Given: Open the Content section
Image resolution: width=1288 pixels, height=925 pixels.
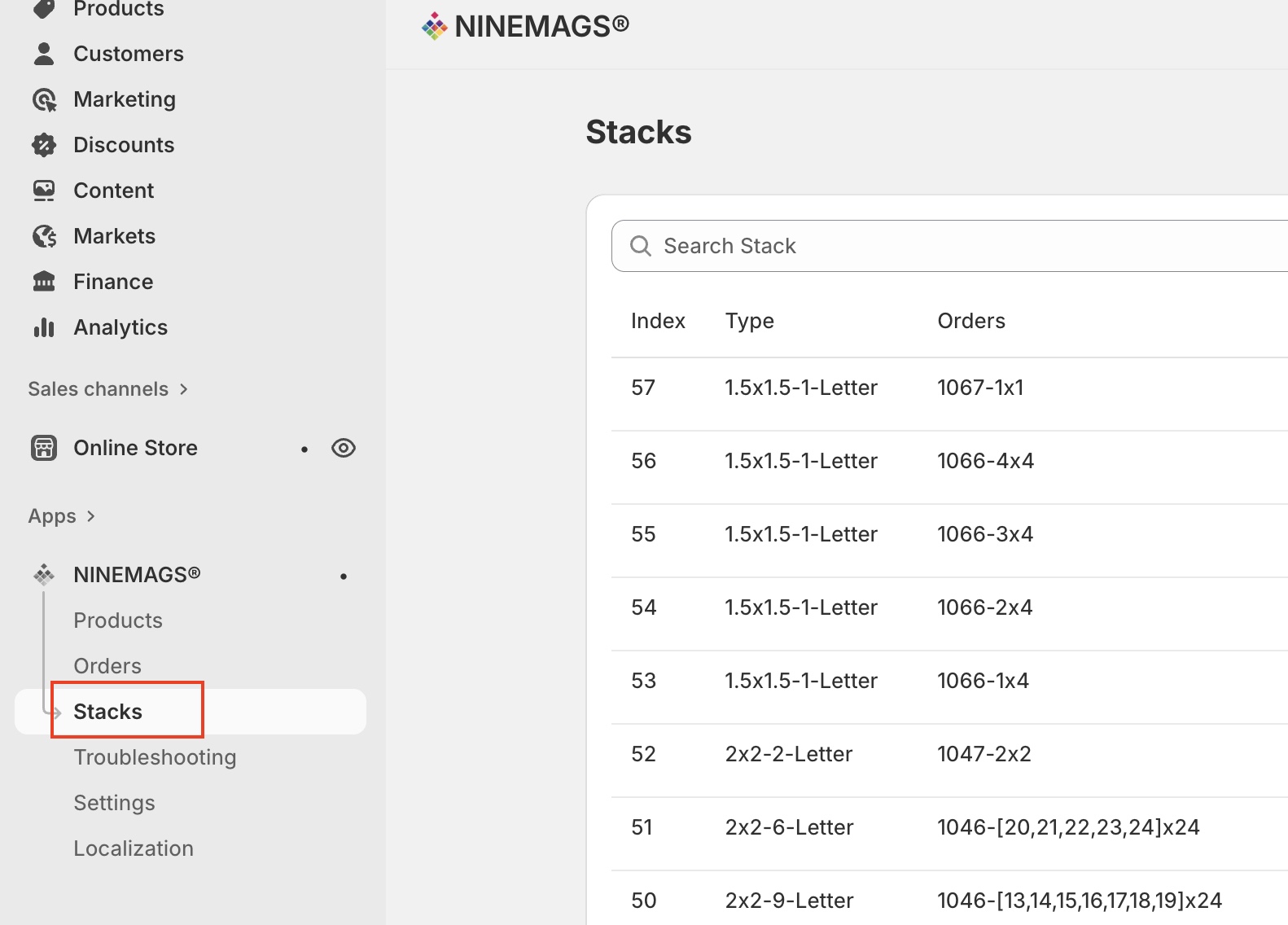Looking at the screenshot, I should (114, 191).
